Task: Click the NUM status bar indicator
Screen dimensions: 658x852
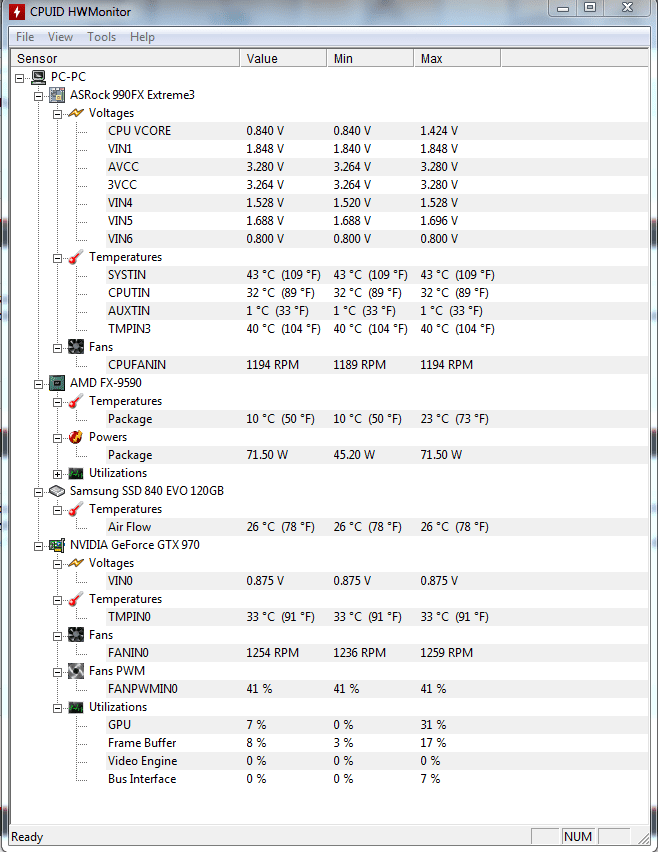Action: pyautogui.click(x=578, y=837)
